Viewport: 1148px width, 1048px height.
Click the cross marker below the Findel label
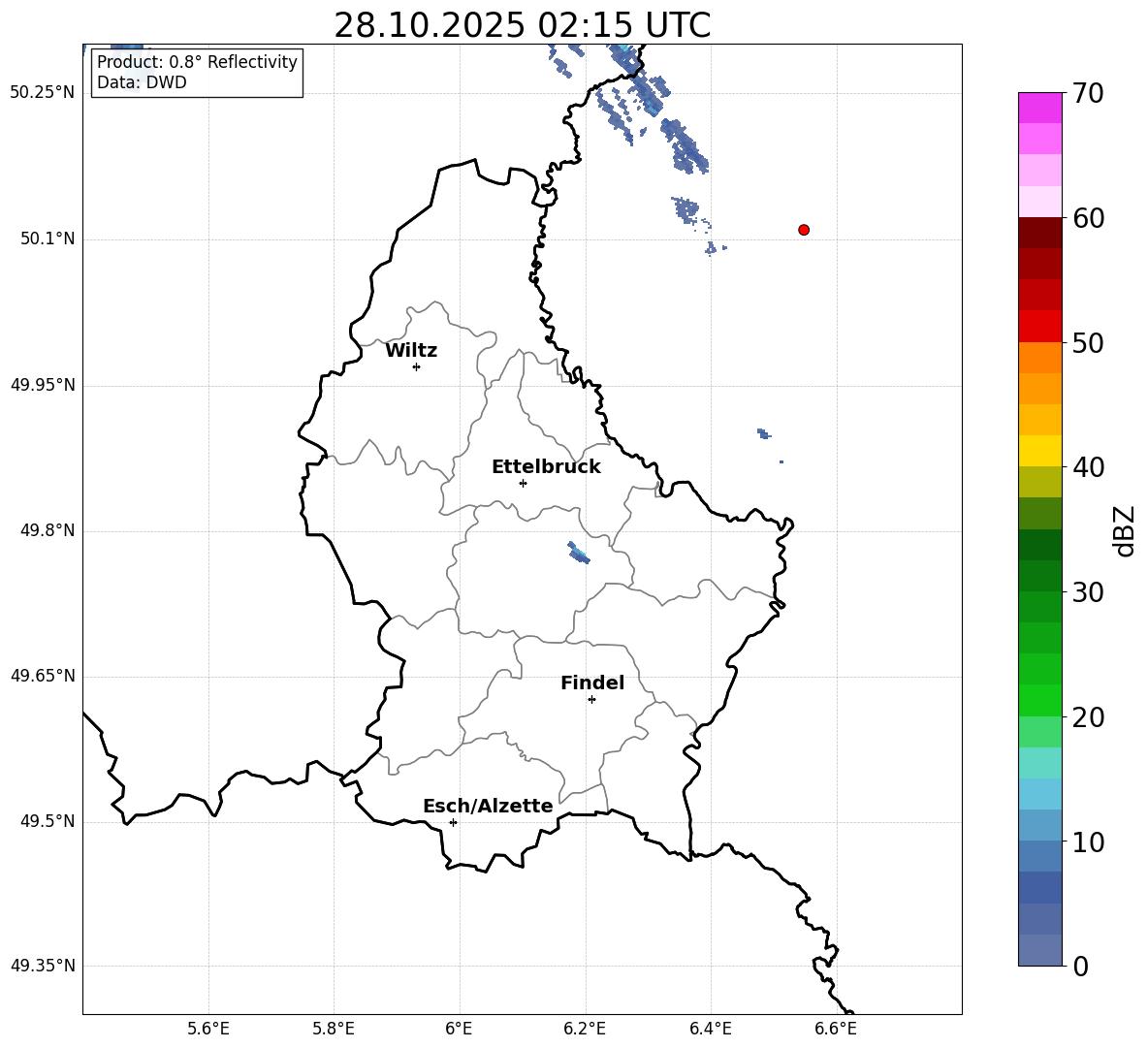coord(592,700)
